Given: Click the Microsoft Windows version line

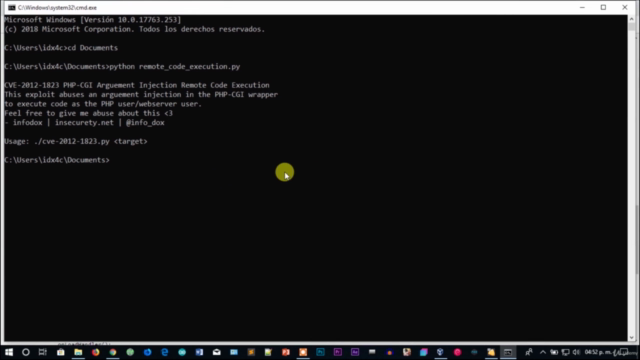Looking at the screenshot, I should tap(93, 20).
